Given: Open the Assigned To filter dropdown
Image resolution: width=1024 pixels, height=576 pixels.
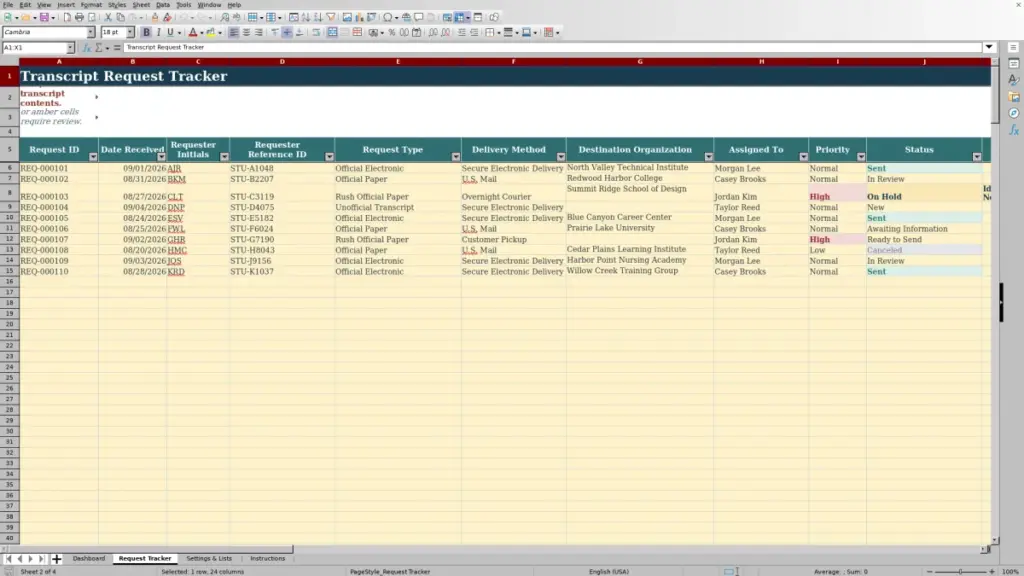Looking at the screenshot, I should pos(803,157).
